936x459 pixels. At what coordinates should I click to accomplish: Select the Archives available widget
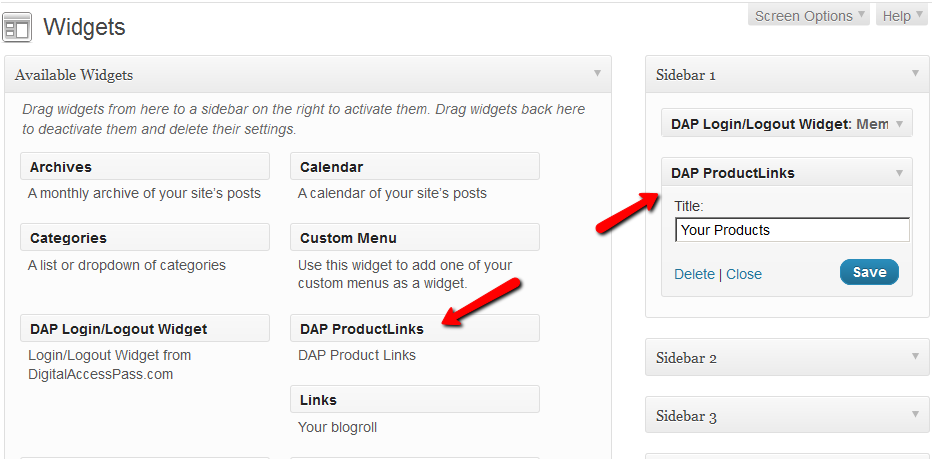[x=144, y=166]
